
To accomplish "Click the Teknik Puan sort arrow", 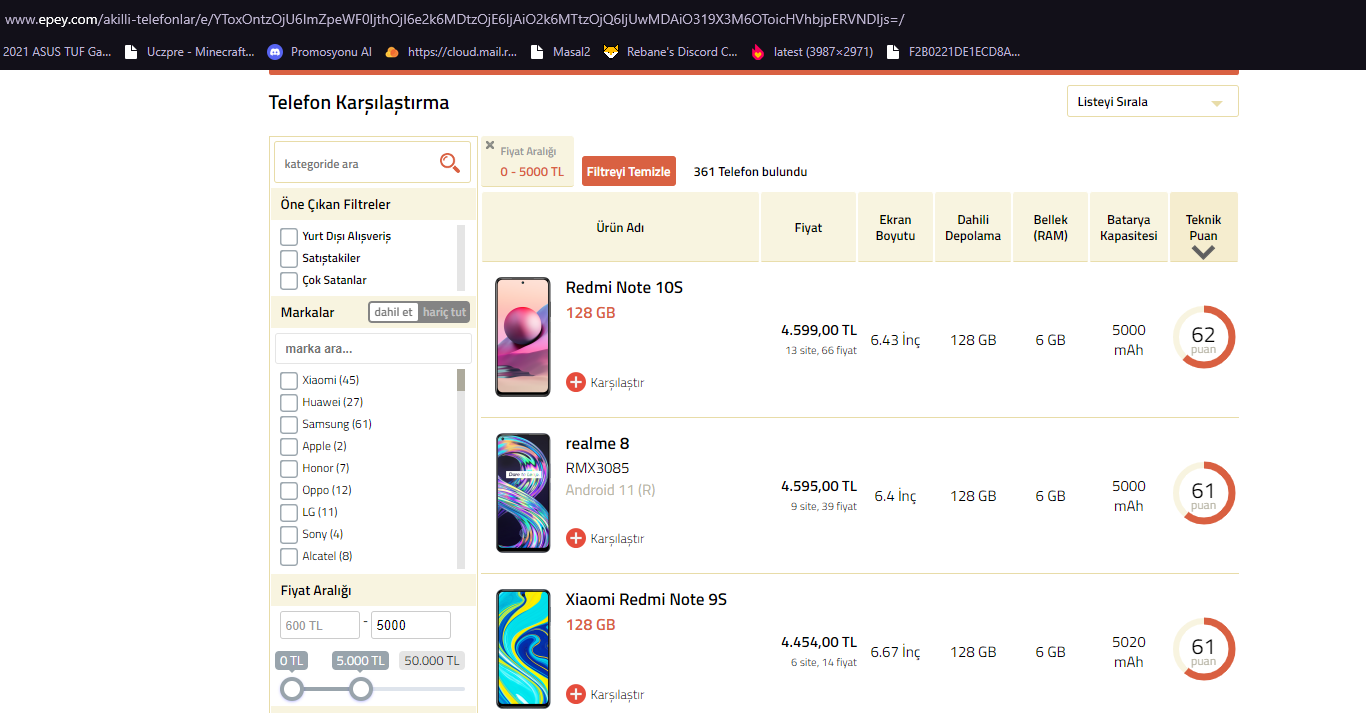I will coord(1203,252).
